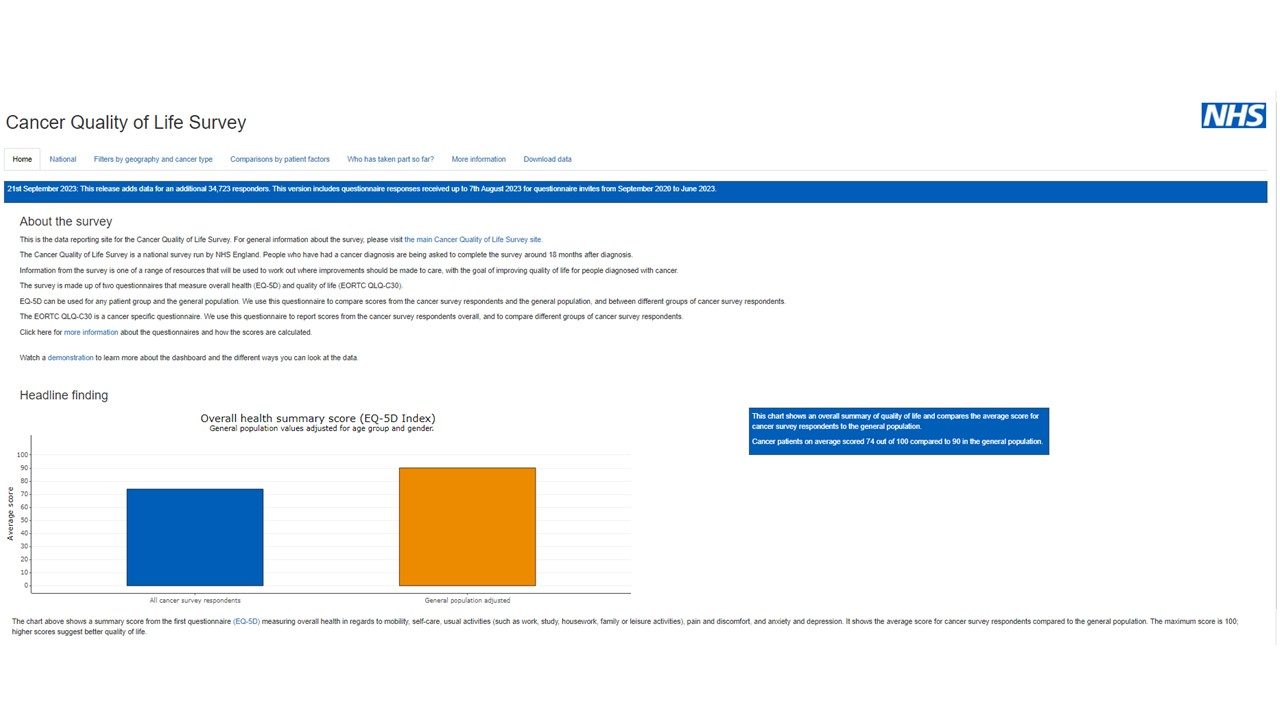The width and height of the screenshot is (1280, 720).
Task: Click the chart subtitle about adjusted general population values
Action: coord(322,429)
